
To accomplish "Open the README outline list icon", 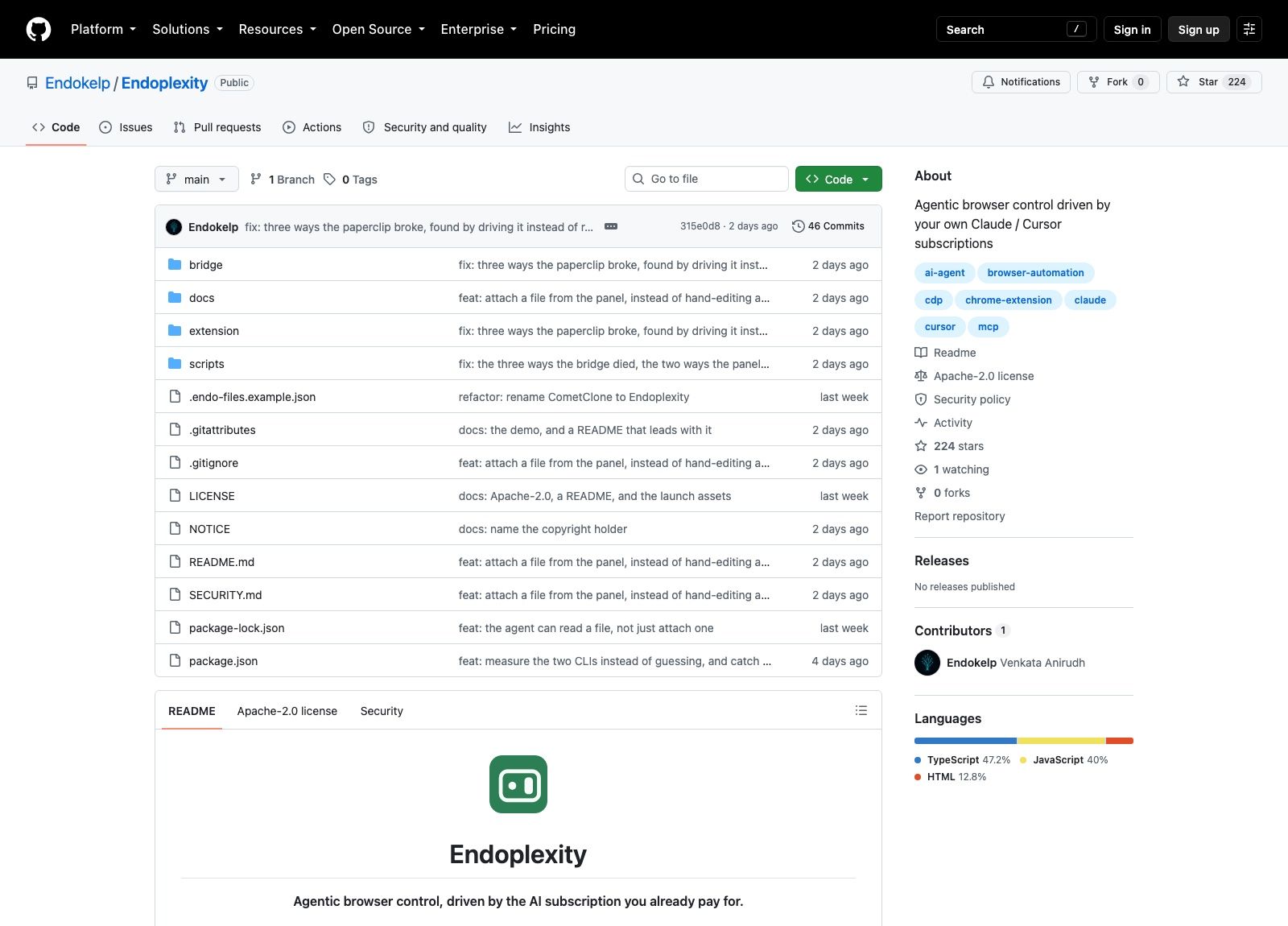I will (861, 710).
